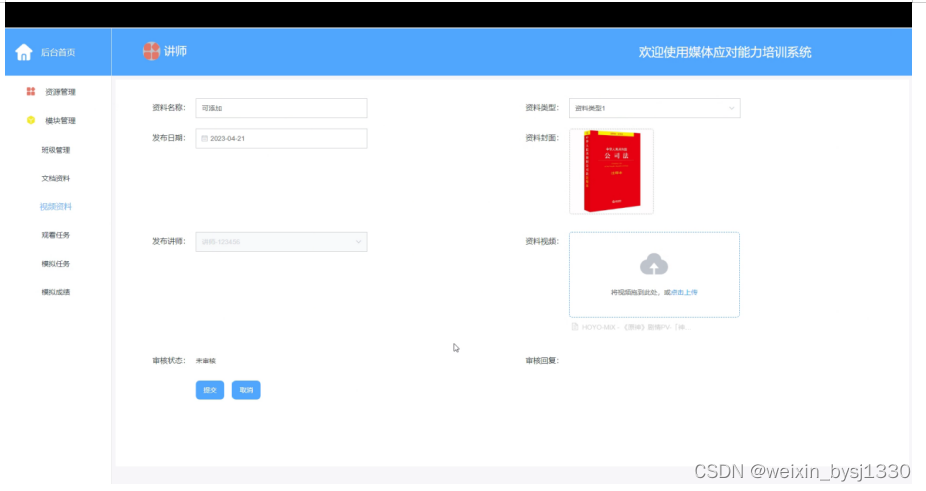Open the 资料类型 dropdown arrow
This screenshot has width=926, height=491.
[731, 108]
